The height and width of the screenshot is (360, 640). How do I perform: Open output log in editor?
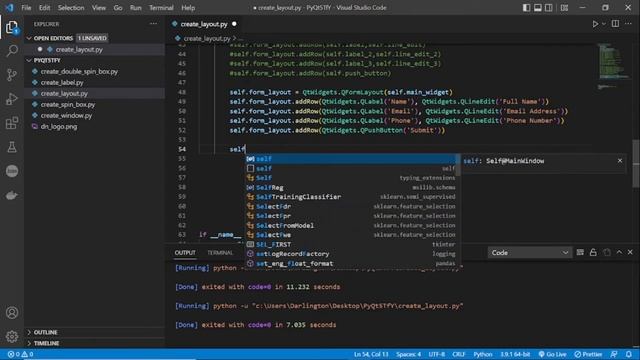607,253
